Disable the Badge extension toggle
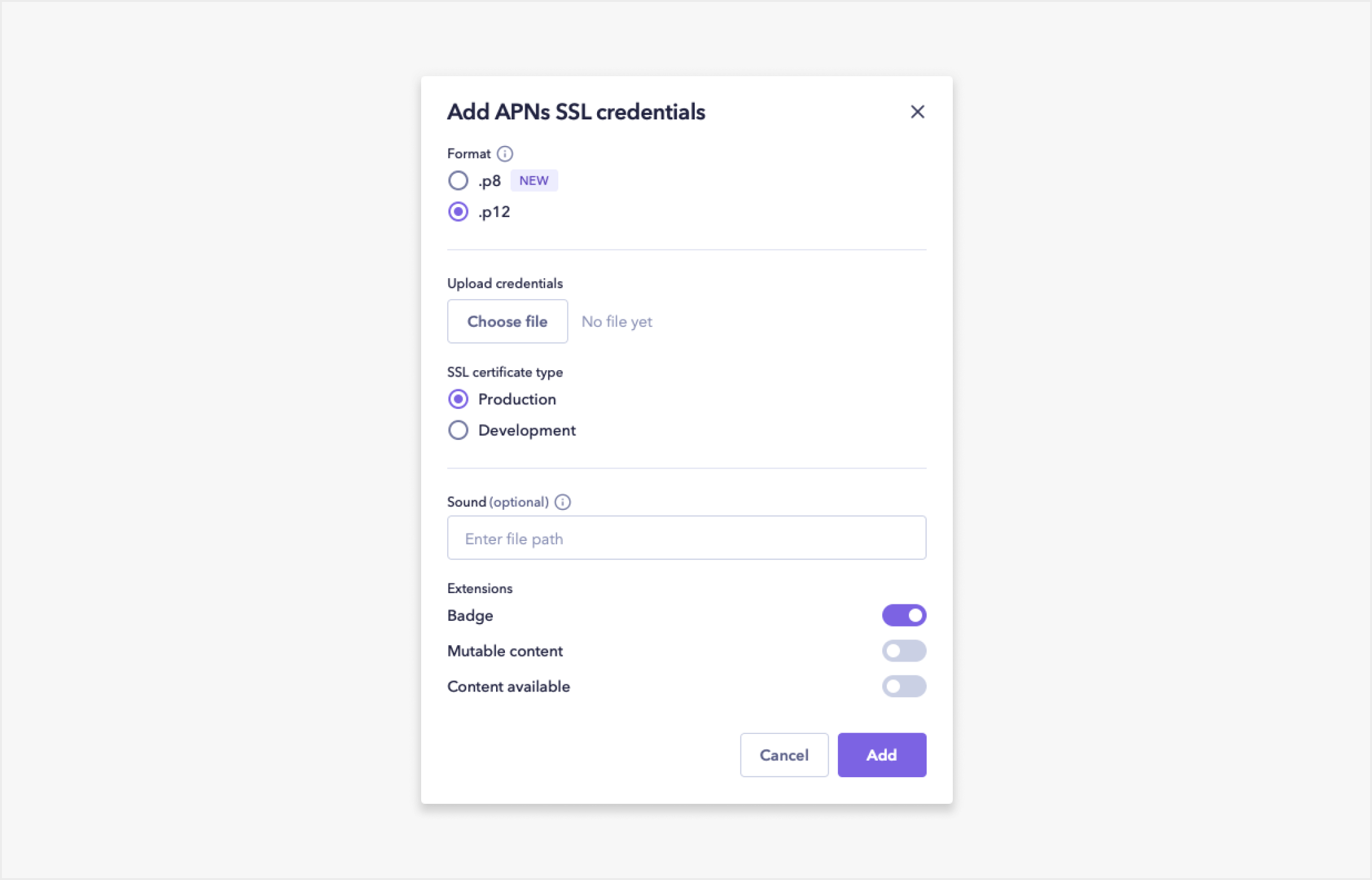Screen dimensions: 1372x880 click(x=905, y=615)
